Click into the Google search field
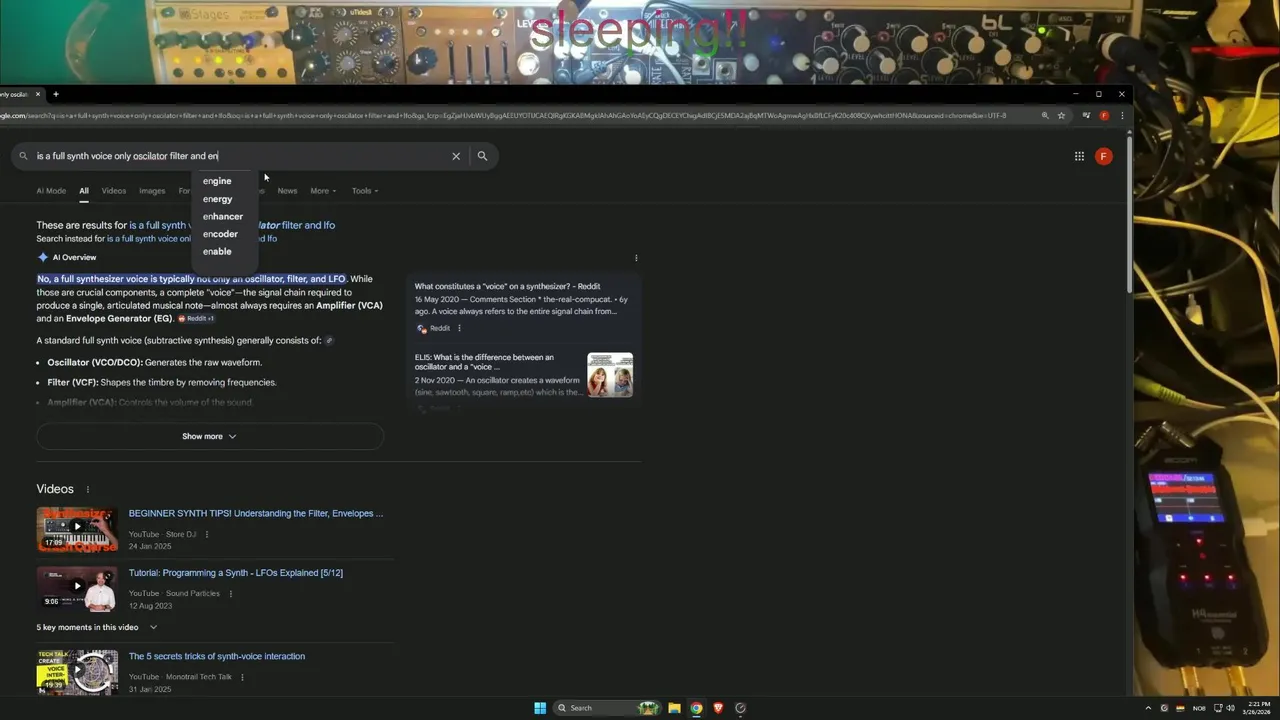Image resolution: width=1280 pixels, height=720 pixels. 240,156
